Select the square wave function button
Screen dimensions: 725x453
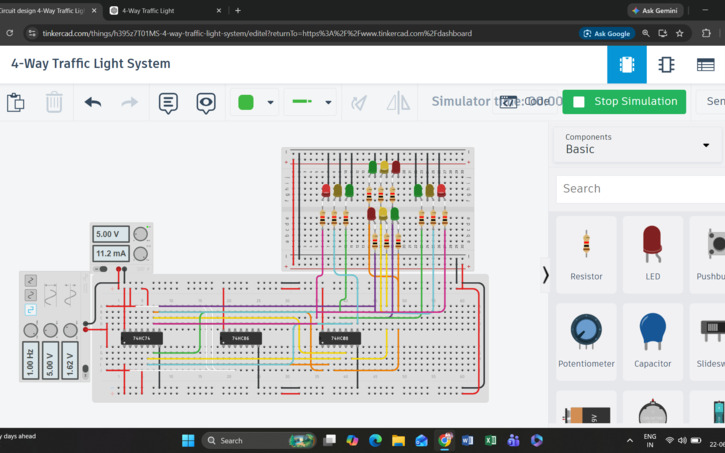click(31, 309)
